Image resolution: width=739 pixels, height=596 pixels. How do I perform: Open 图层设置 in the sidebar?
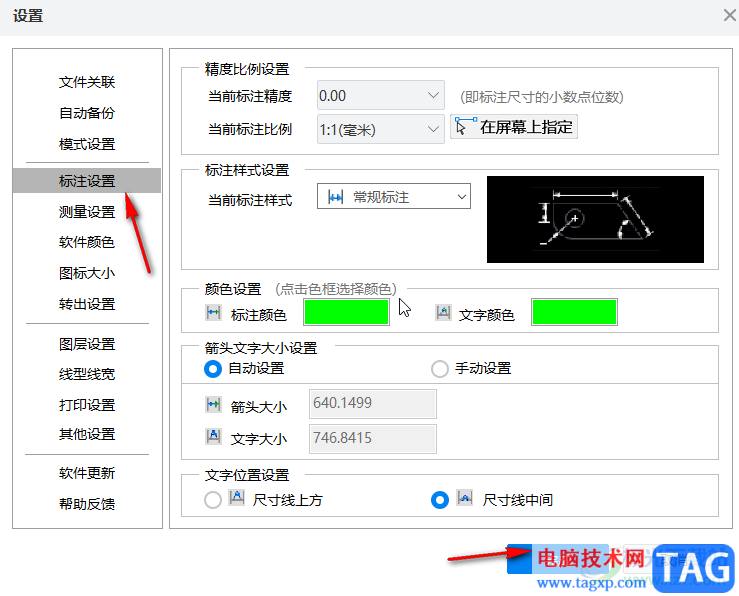(x=87, y=344)
